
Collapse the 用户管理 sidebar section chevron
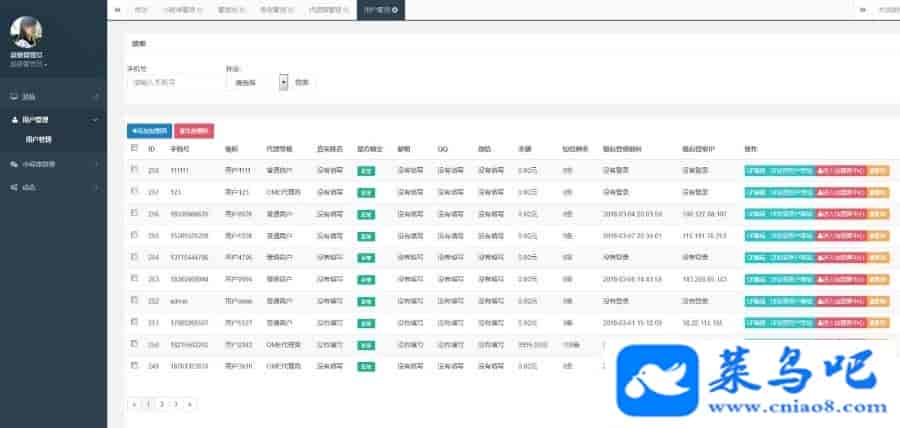(95, 119)
